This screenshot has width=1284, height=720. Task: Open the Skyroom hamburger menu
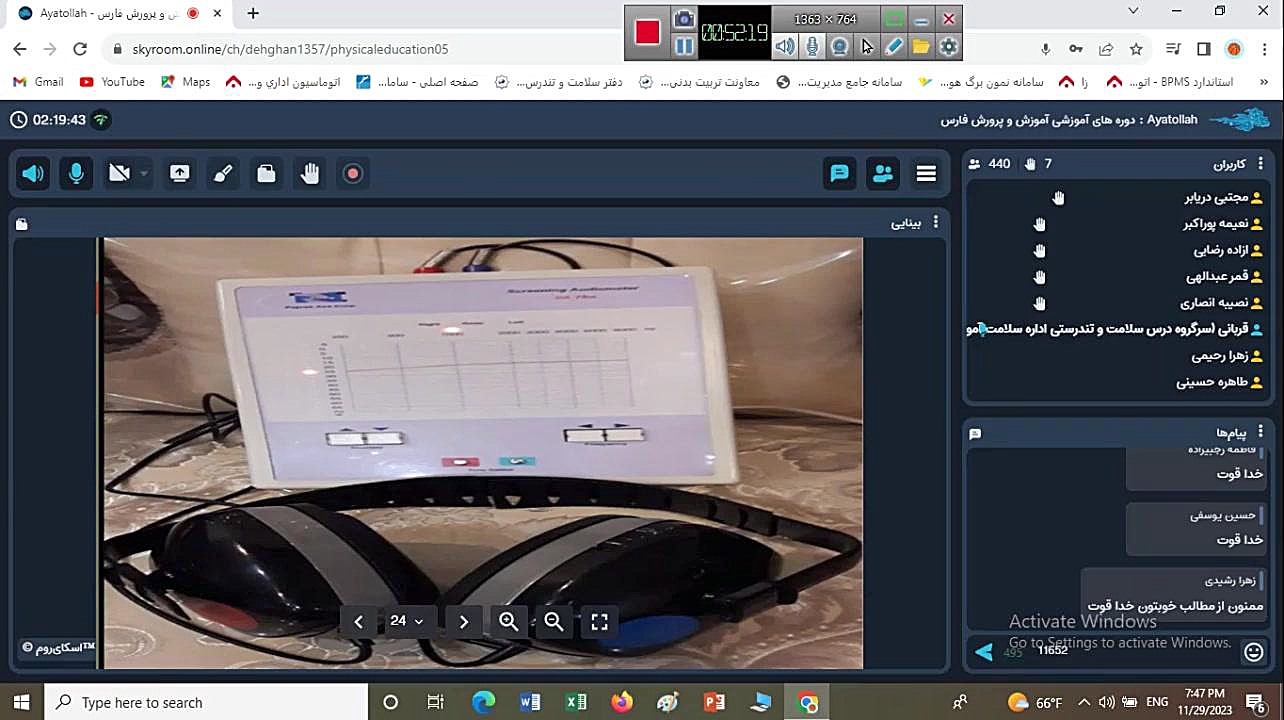click(x=926, y=173)
